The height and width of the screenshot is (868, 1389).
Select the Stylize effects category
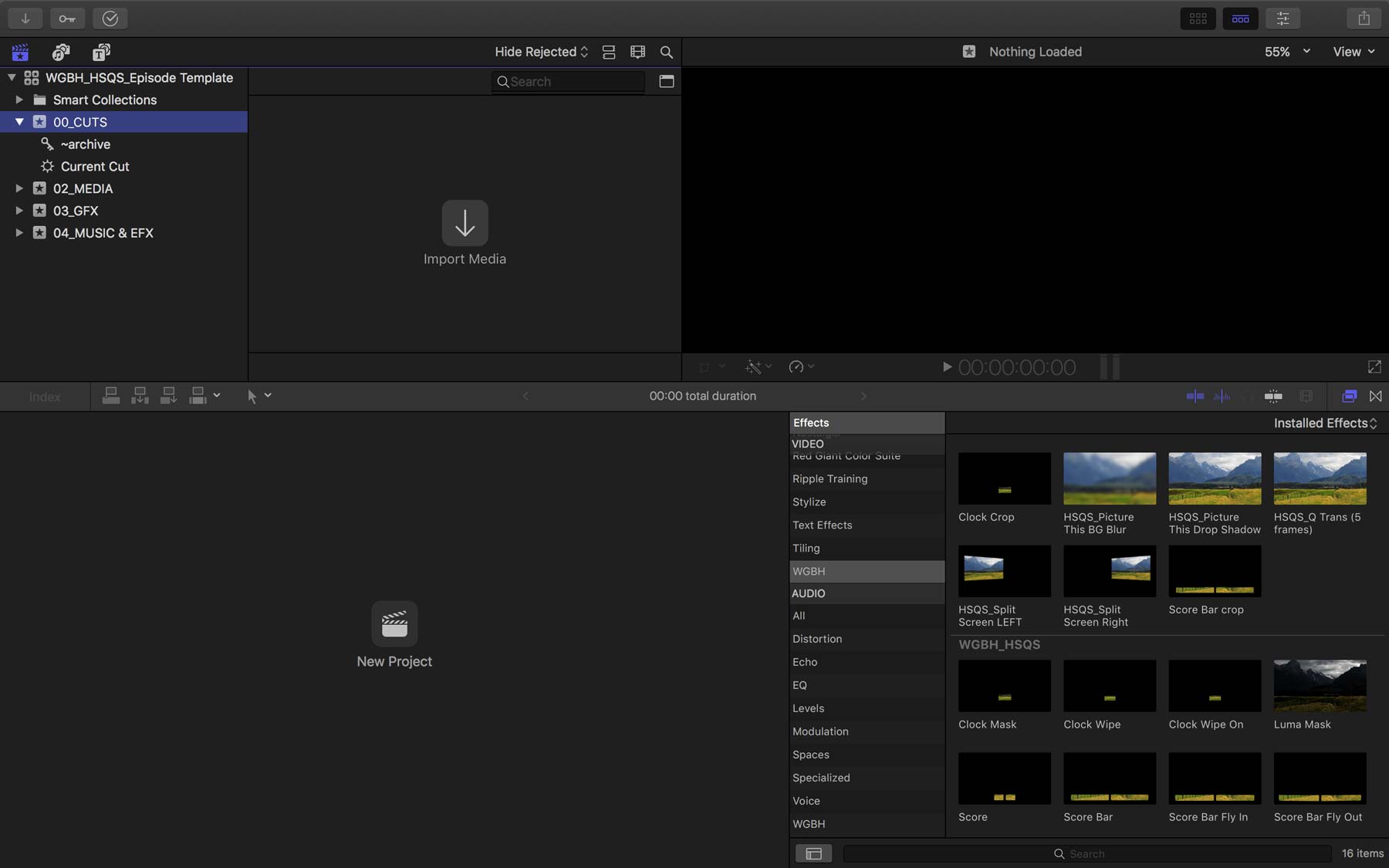[867, 502]
